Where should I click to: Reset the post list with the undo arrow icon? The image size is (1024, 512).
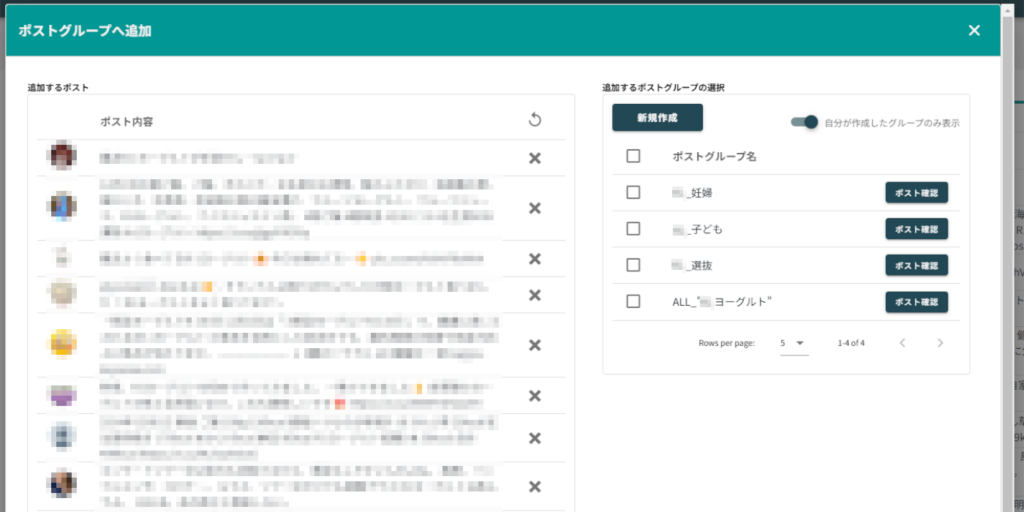pyautogui.click(x=535, y=120)
